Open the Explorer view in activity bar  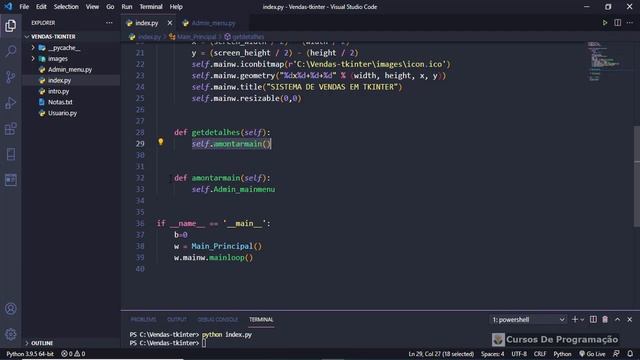coord(11,26)
